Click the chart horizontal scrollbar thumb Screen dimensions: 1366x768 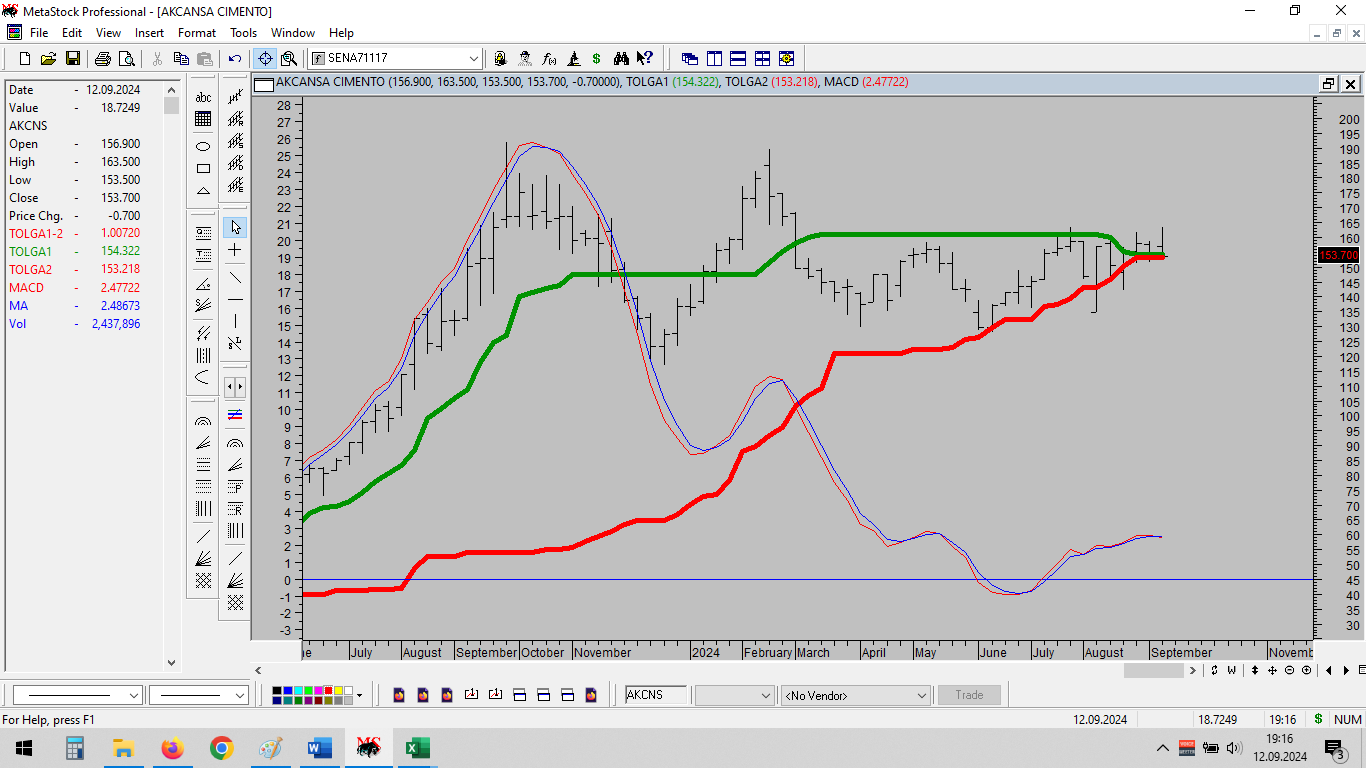click(1153, 671)
